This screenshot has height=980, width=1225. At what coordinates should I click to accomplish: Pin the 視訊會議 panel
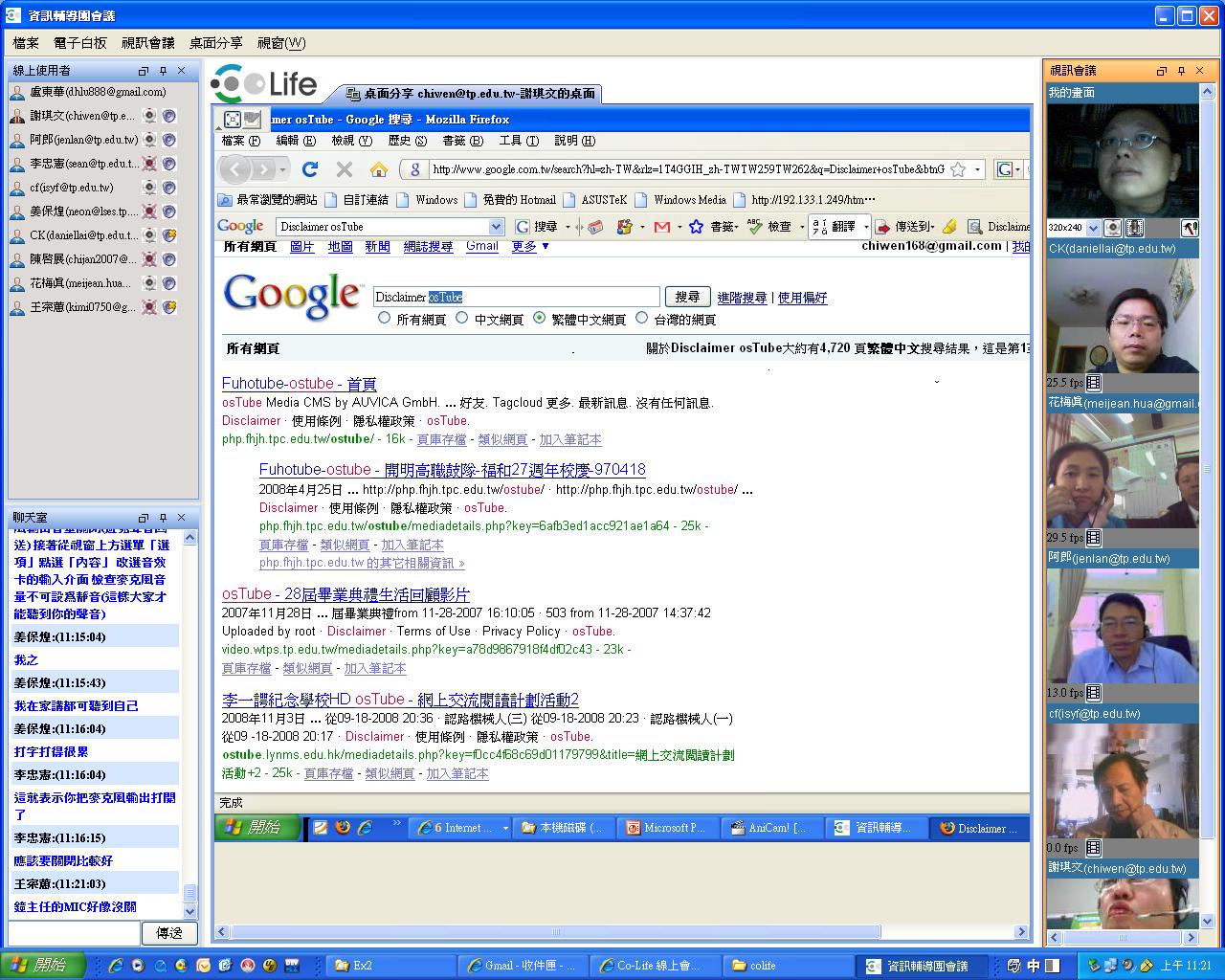(x=1181, y=71)
